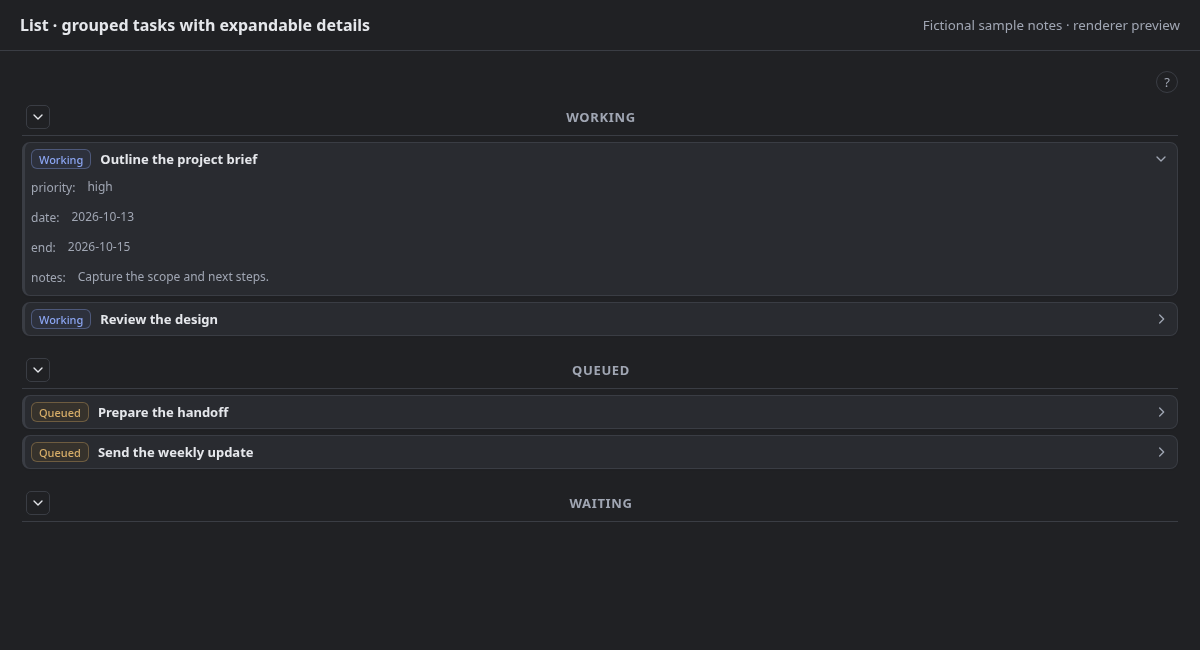The height and width of the screenshot is (650, 1200).
Task: Expand Review the design row chevron
Action: click(1161, 319)
